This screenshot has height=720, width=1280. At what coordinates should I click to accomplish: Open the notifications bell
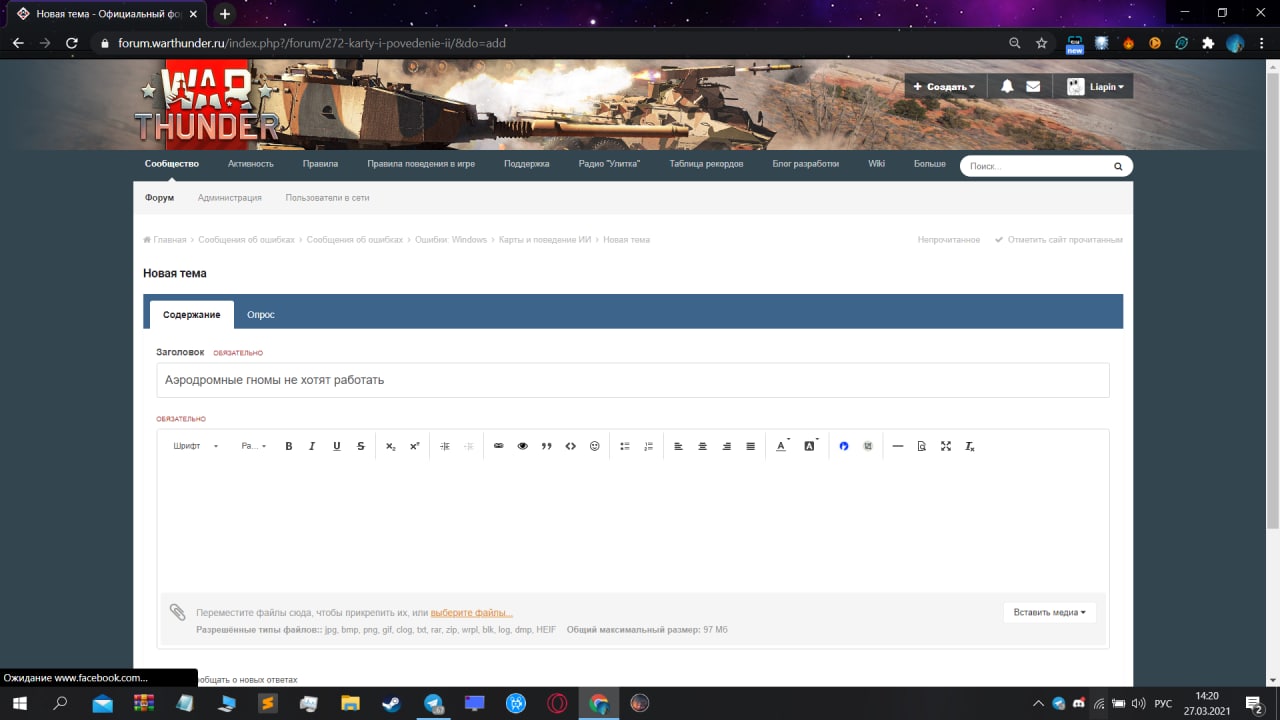pos(1007,87)
